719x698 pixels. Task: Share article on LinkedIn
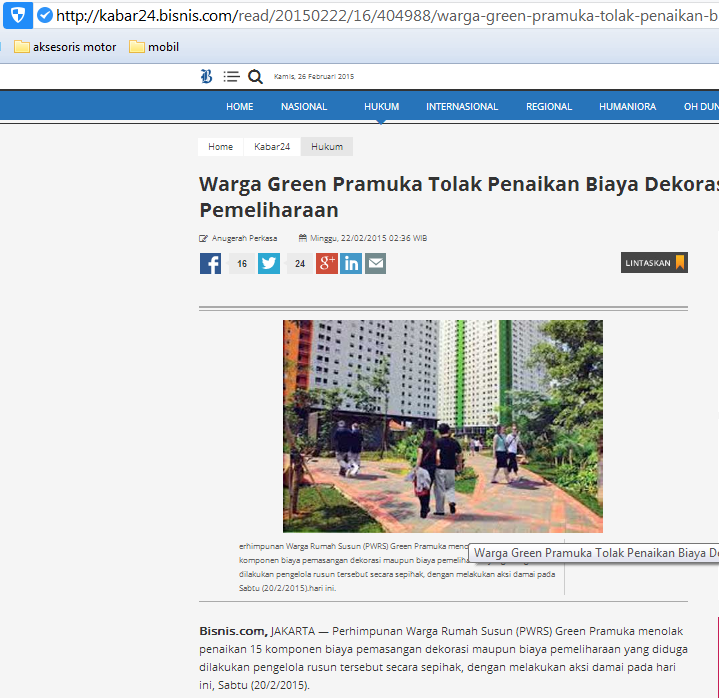pyautogui.click(x=351, y=263)
